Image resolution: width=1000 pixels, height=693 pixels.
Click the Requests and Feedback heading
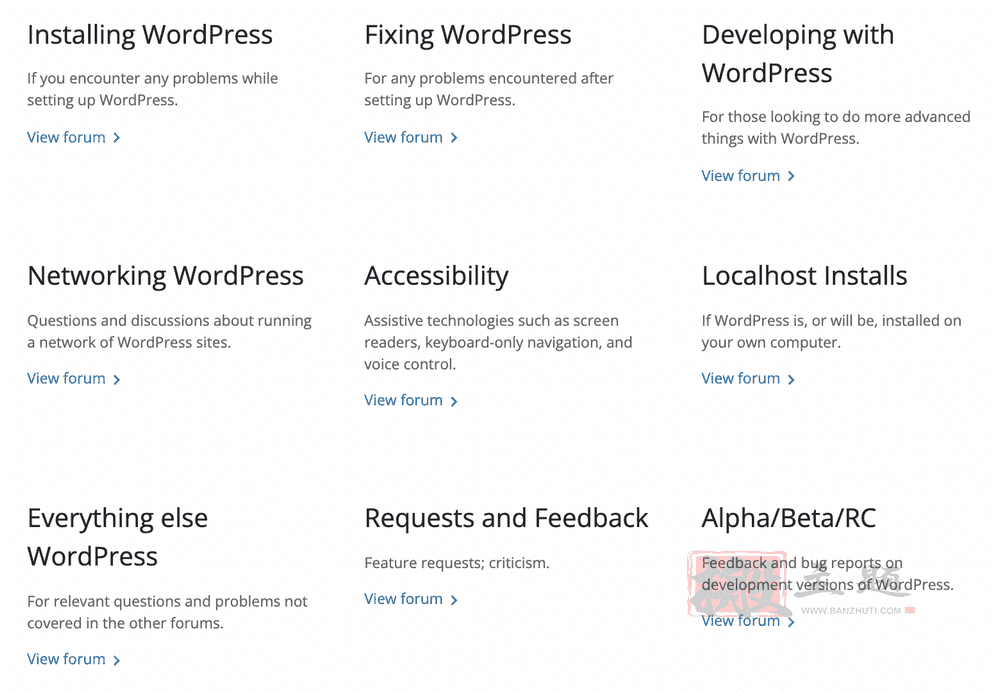tap(506, 518)
